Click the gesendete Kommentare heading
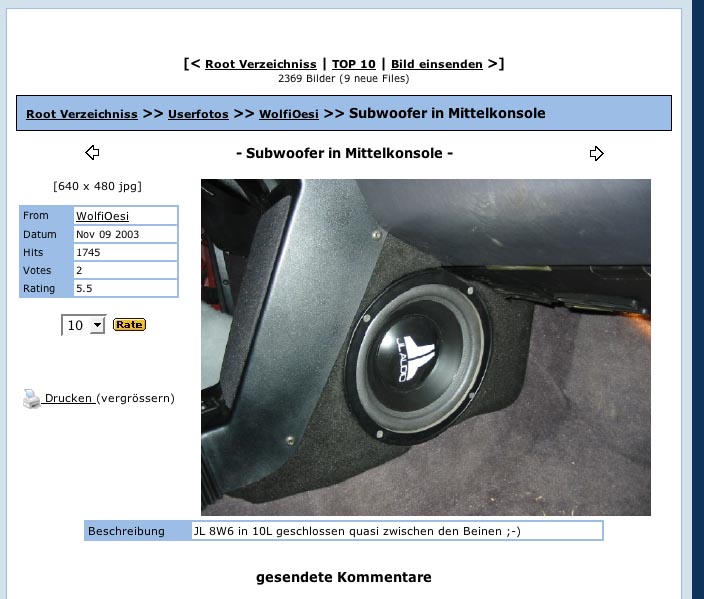Viewport: 704px width, 599px height. [x=343, y=577]
